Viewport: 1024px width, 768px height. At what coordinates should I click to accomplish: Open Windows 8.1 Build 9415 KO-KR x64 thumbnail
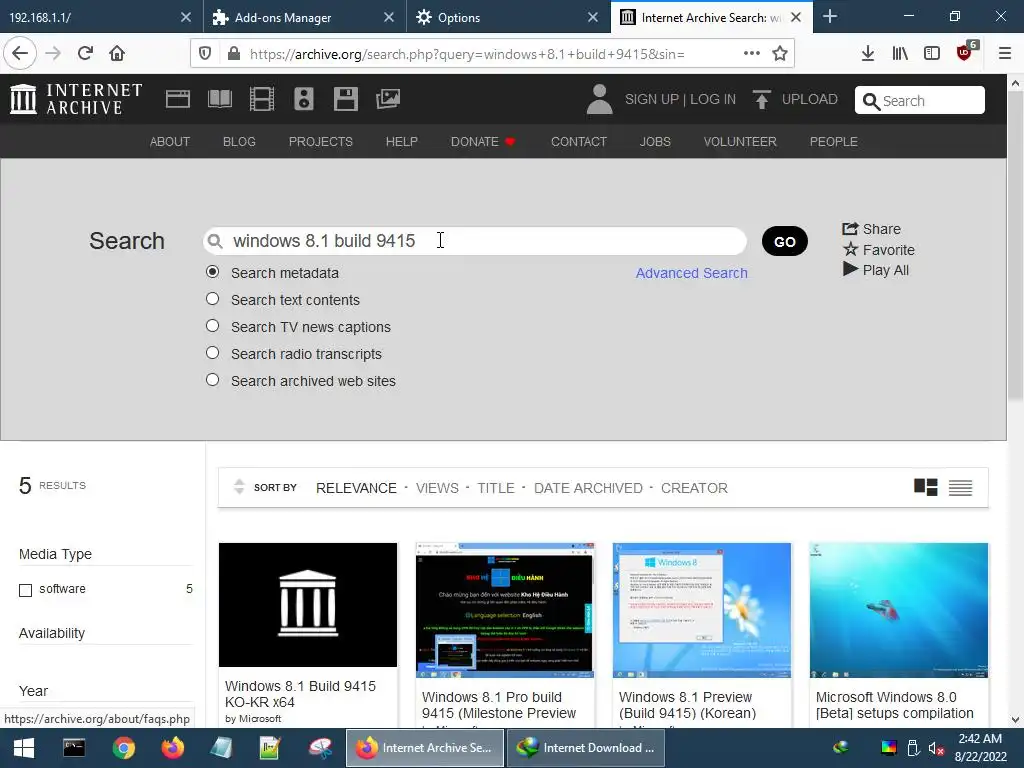tap(308, 605)
